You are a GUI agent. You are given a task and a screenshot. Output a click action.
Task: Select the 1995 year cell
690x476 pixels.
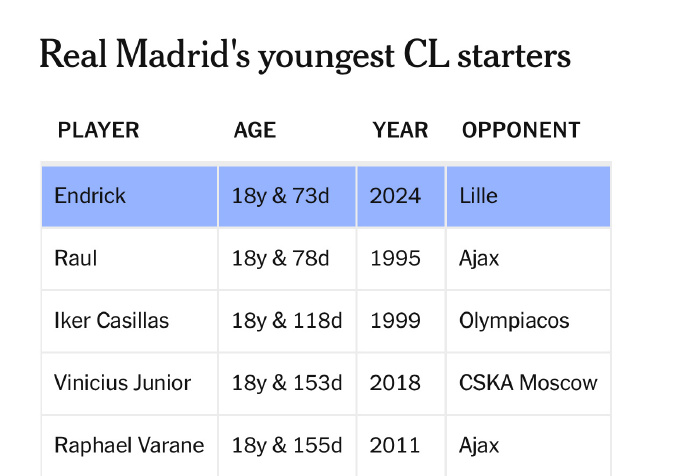(x=401, y=259)
